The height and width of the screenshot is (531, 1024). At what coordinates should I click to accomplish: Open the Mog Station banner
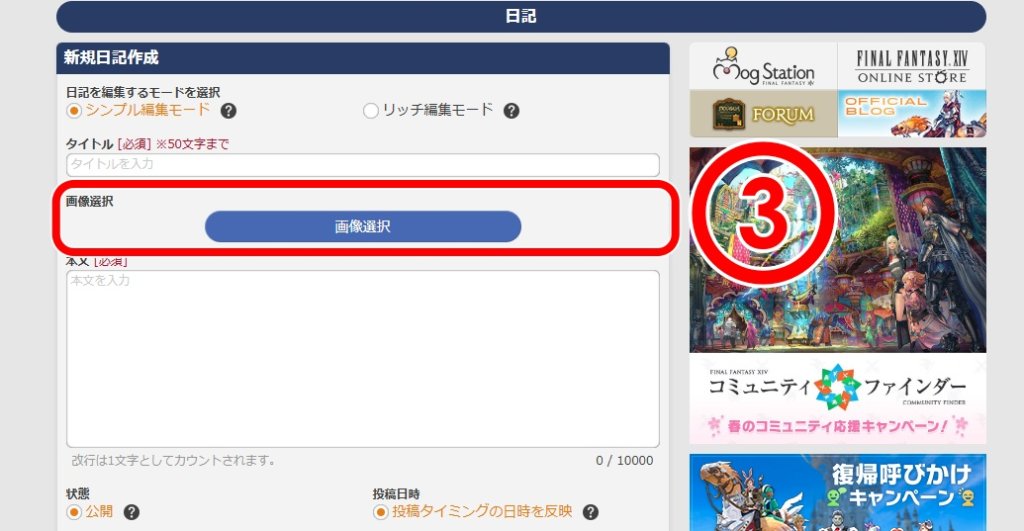tap(763, 66)
